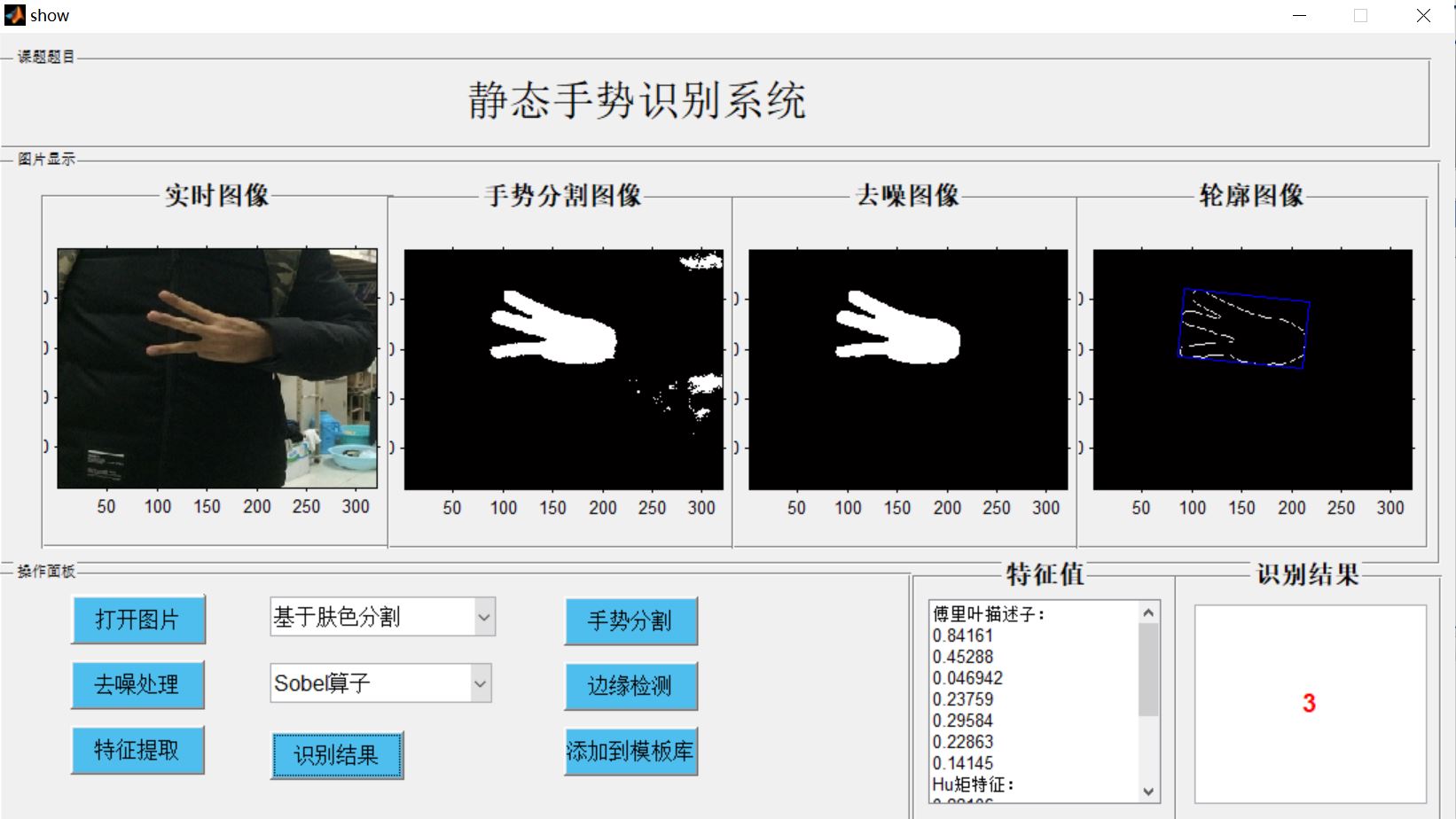
Task: Close the show window
Action: [x=1423, y=16]
